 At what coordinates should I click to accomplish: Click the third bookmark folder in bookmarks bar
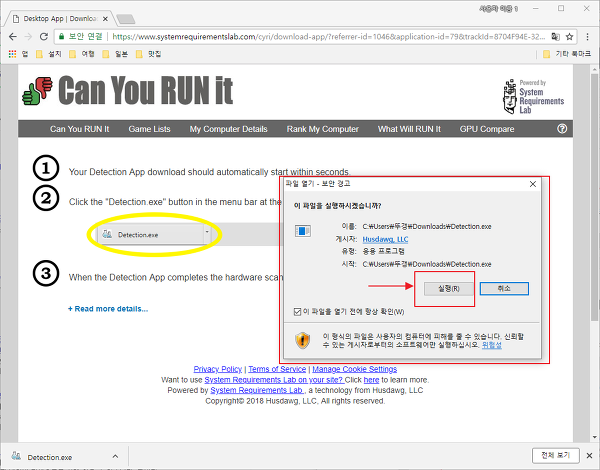[115, 54]
